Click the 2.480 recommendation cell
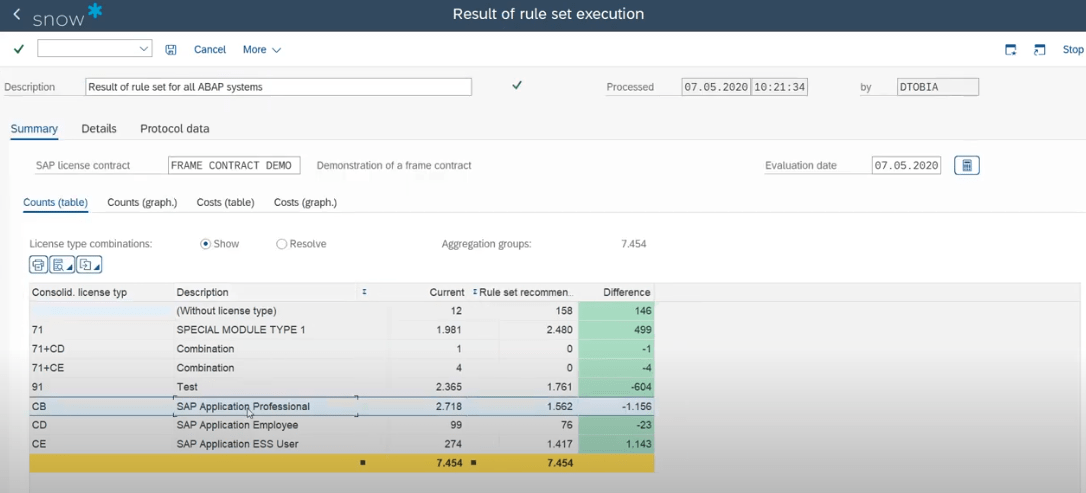Screen dimensions: 1086x493 [538, 330]
